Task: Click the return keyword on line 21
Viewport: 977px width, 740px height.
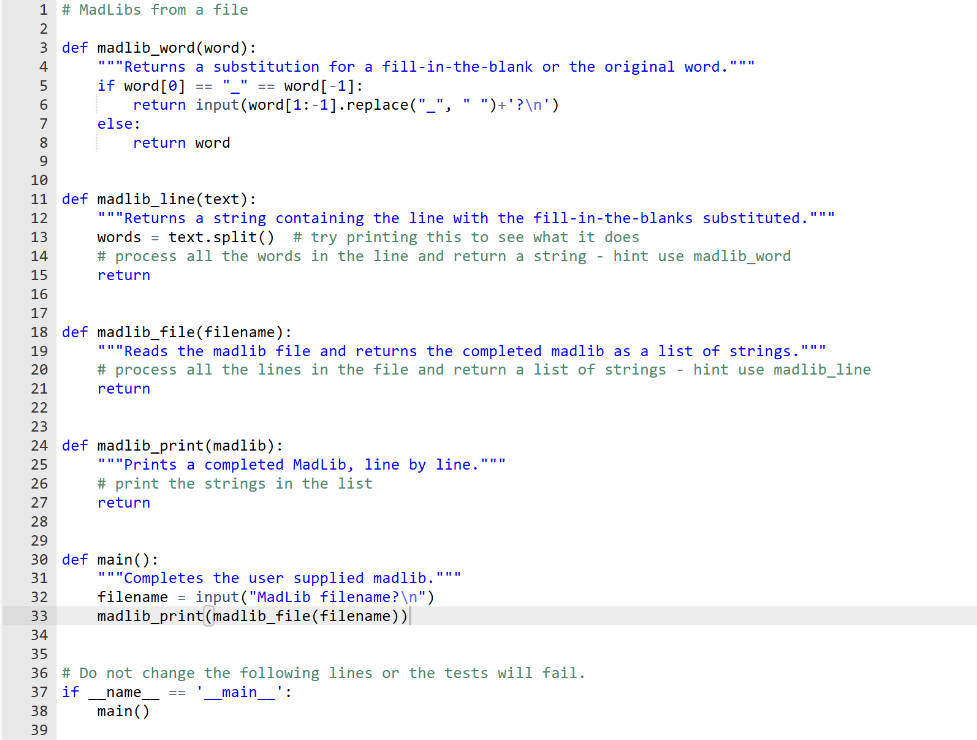Action: pos(123,388)
